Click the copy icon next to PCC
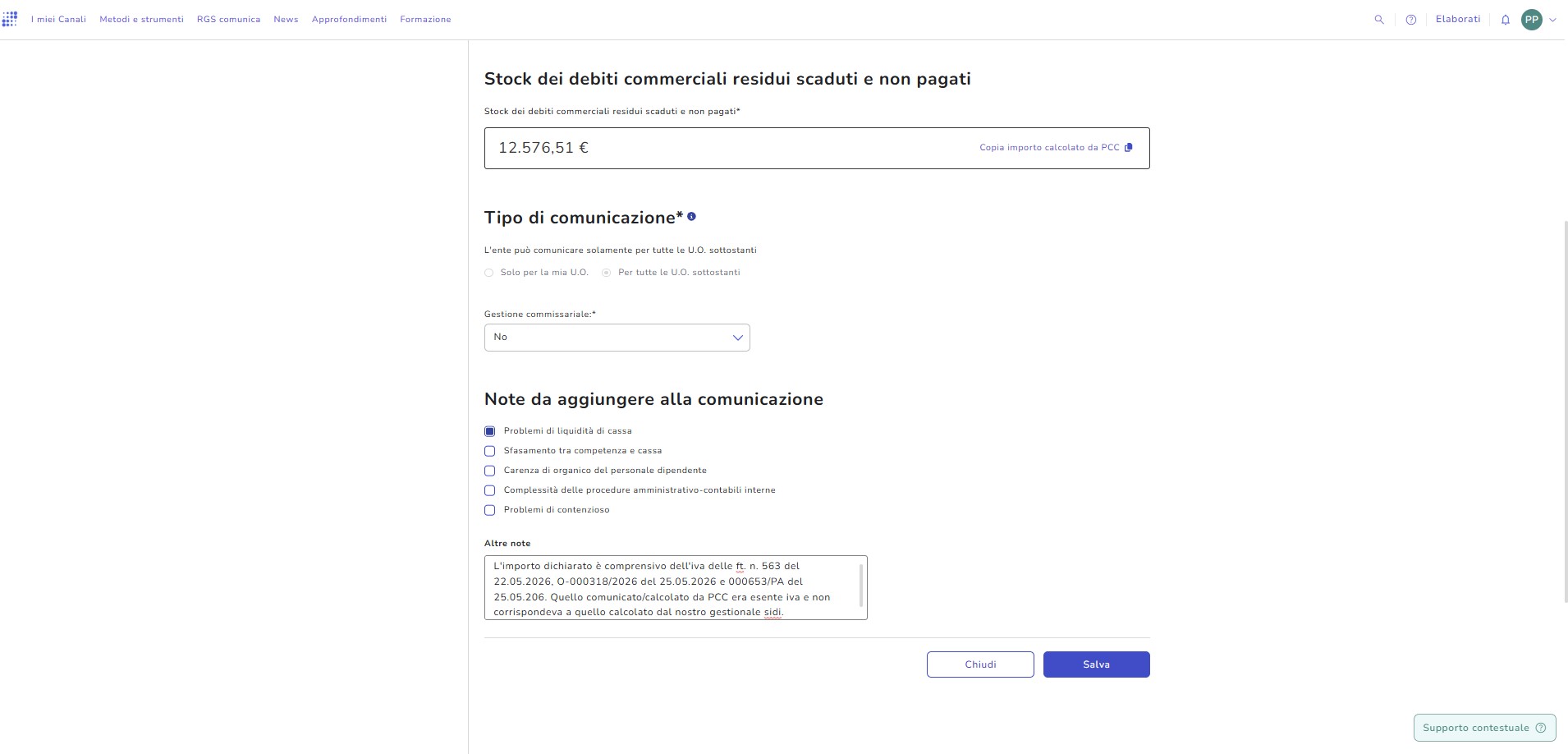Image resolution: width=1568 pixels, height=754 pixels. tap(1128, 148)
